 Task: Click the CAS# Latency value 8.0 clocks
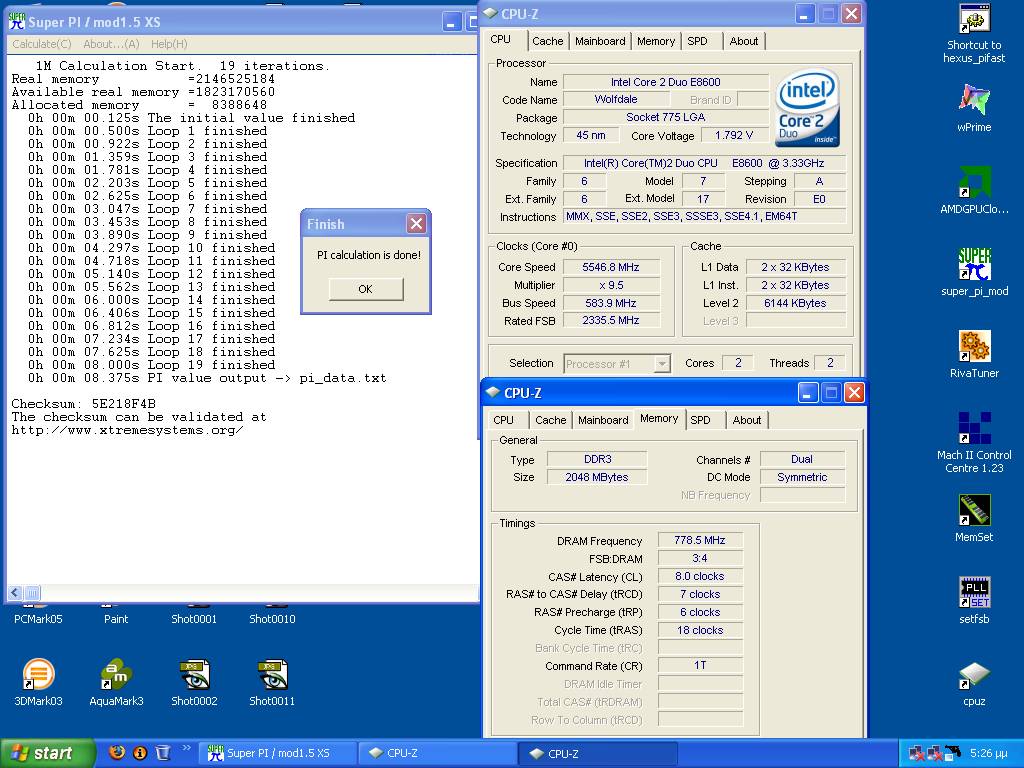click(699, 576)
